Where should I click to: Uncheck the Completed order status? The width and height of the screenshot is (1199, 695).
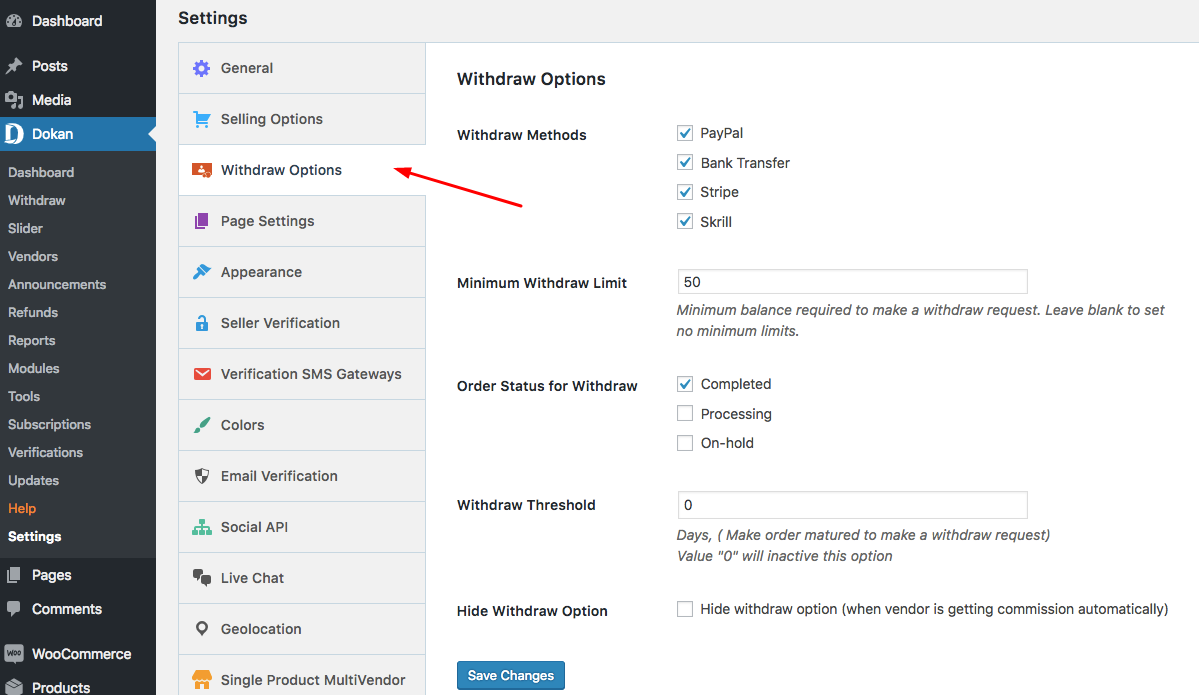685,384
